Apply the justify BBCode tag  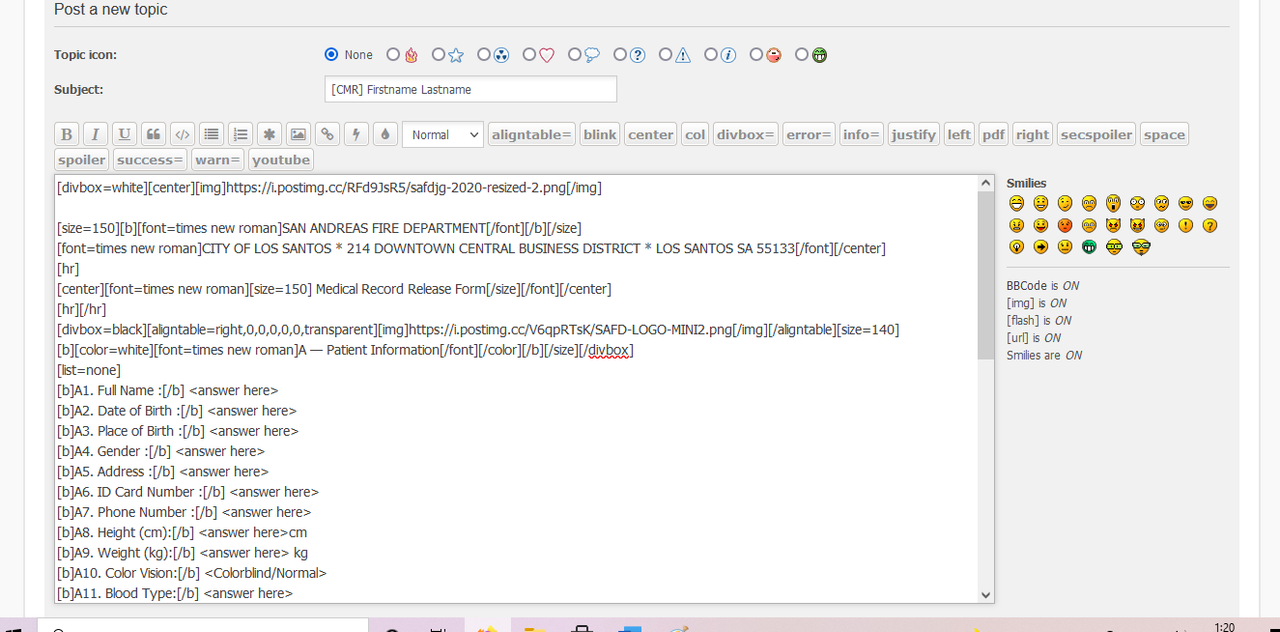coord(914,135)
